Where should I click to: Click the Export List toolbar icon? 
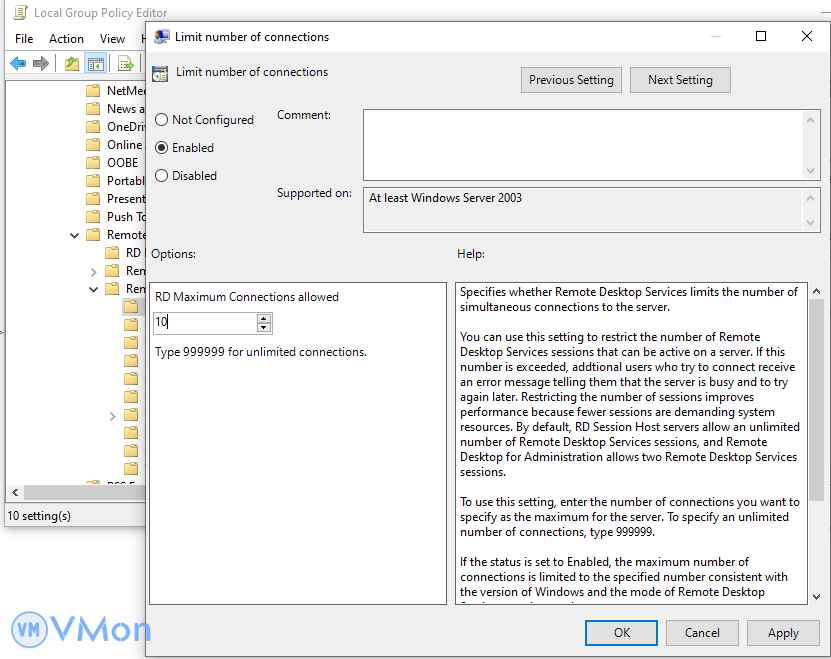click(126, 64)
